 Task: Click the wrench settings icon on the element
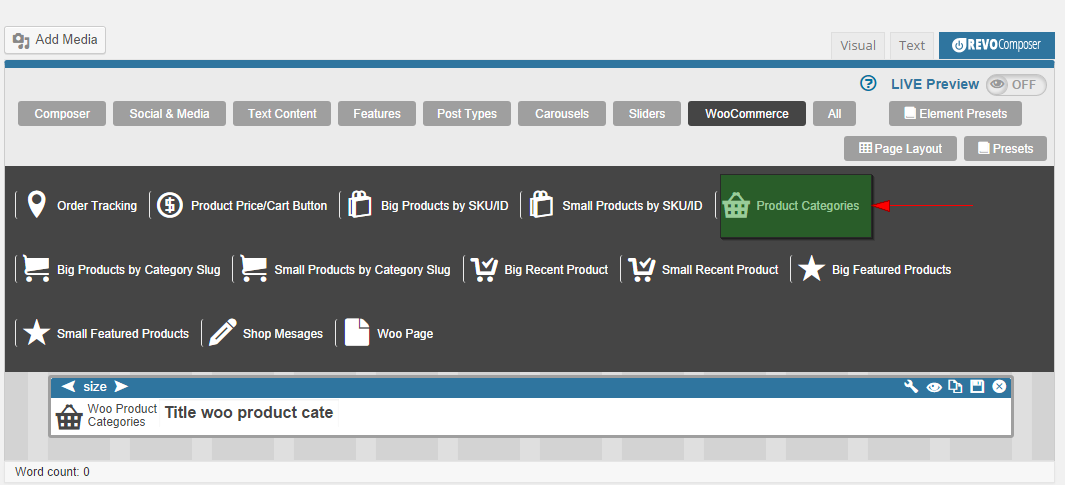pyautogui.click(x=911, y=387)
